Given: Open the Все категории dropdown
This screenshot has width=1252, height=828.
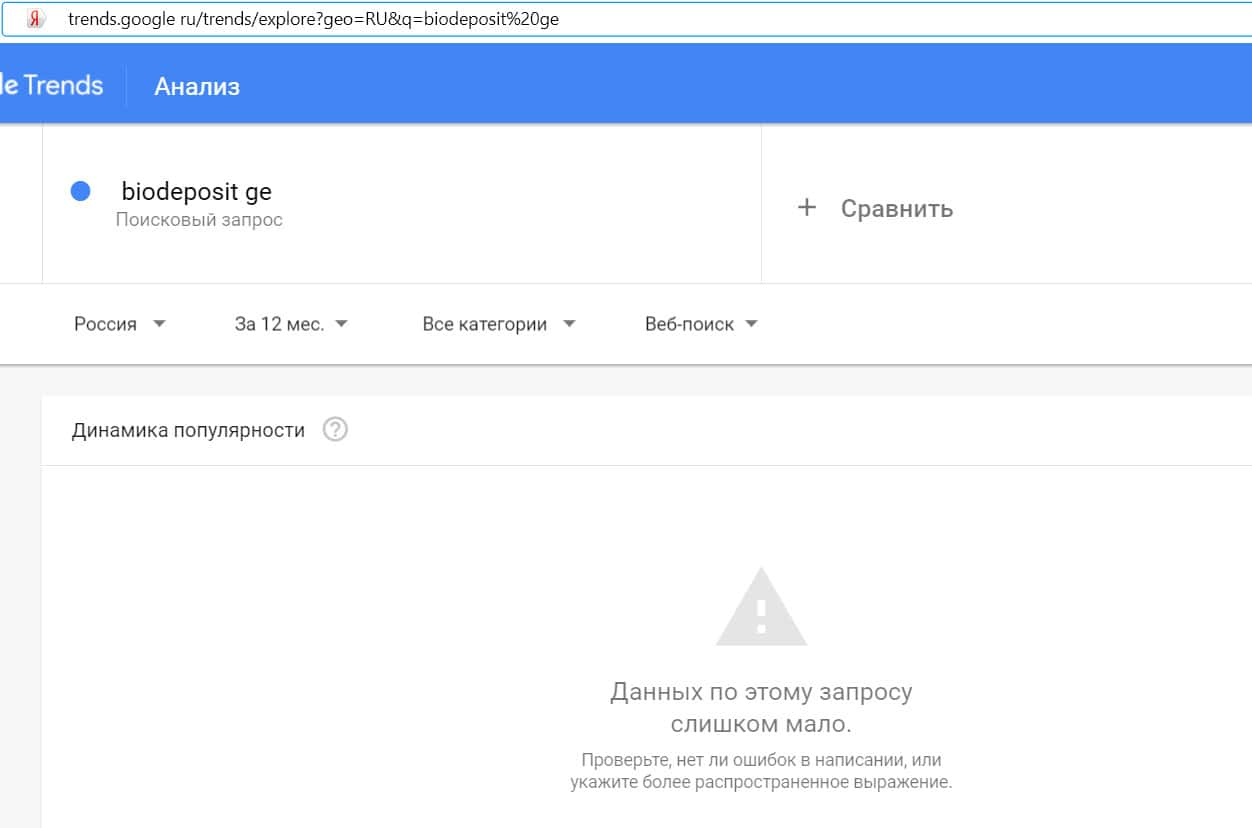Looking at the screenshot, I should 485,324.
